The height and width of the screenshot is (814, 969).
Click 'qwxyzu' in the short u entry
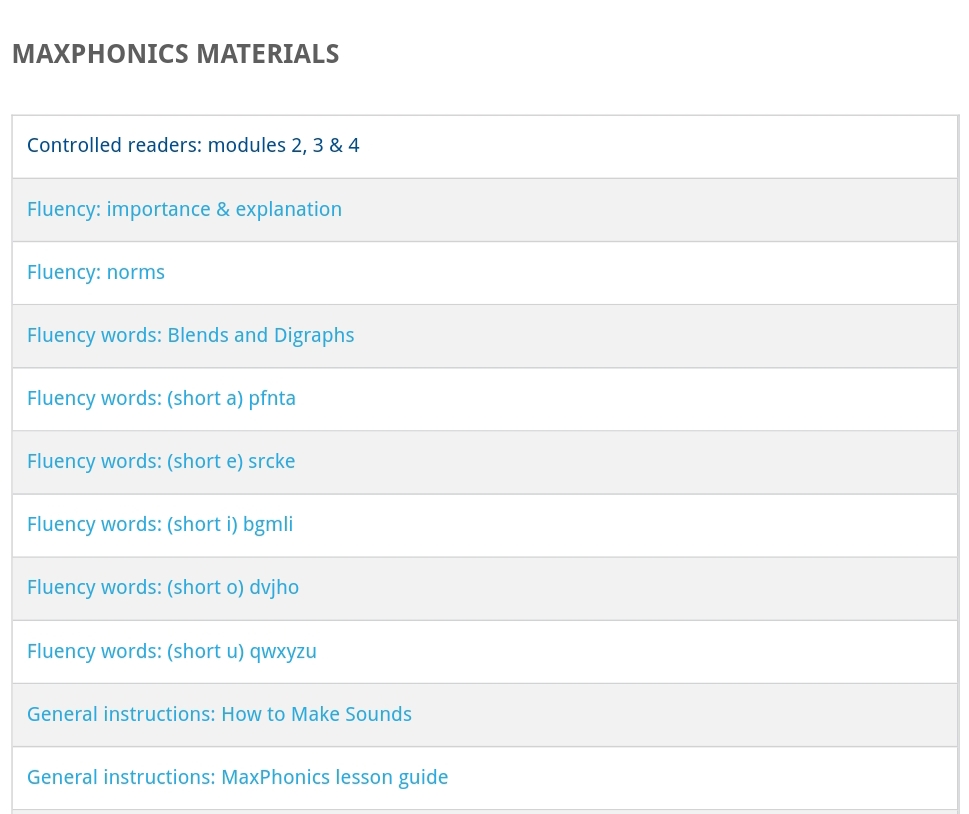coord(283,651)
